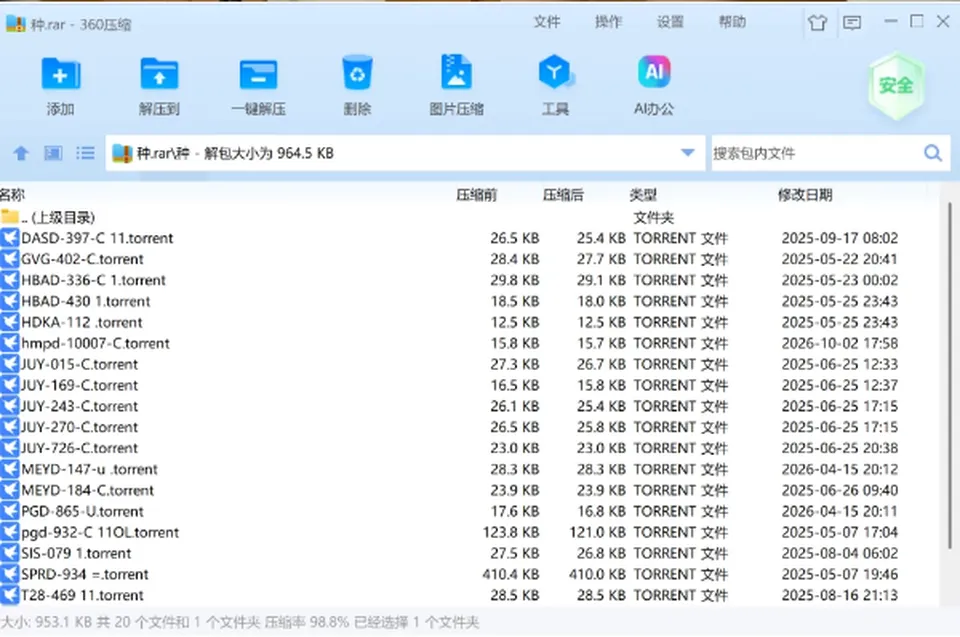Screen dimensions: 960x637
Task: Select the file PGD-865-U.torrent
Action: (82, 511)
